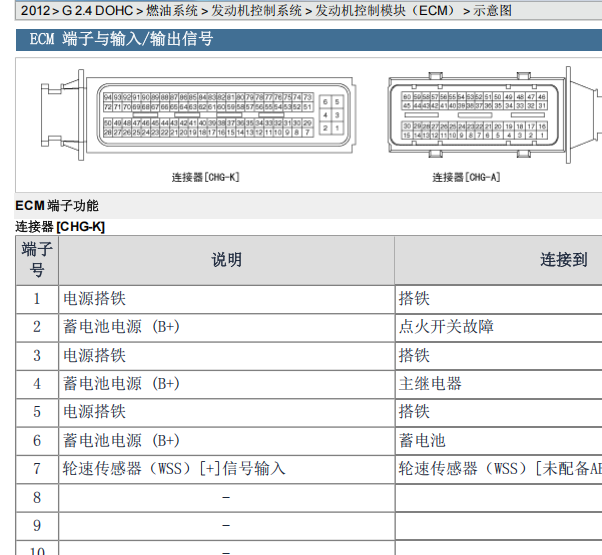Select 搭铁 connection cell in row 1
The image size is (602, 555).
coord(499,299)
